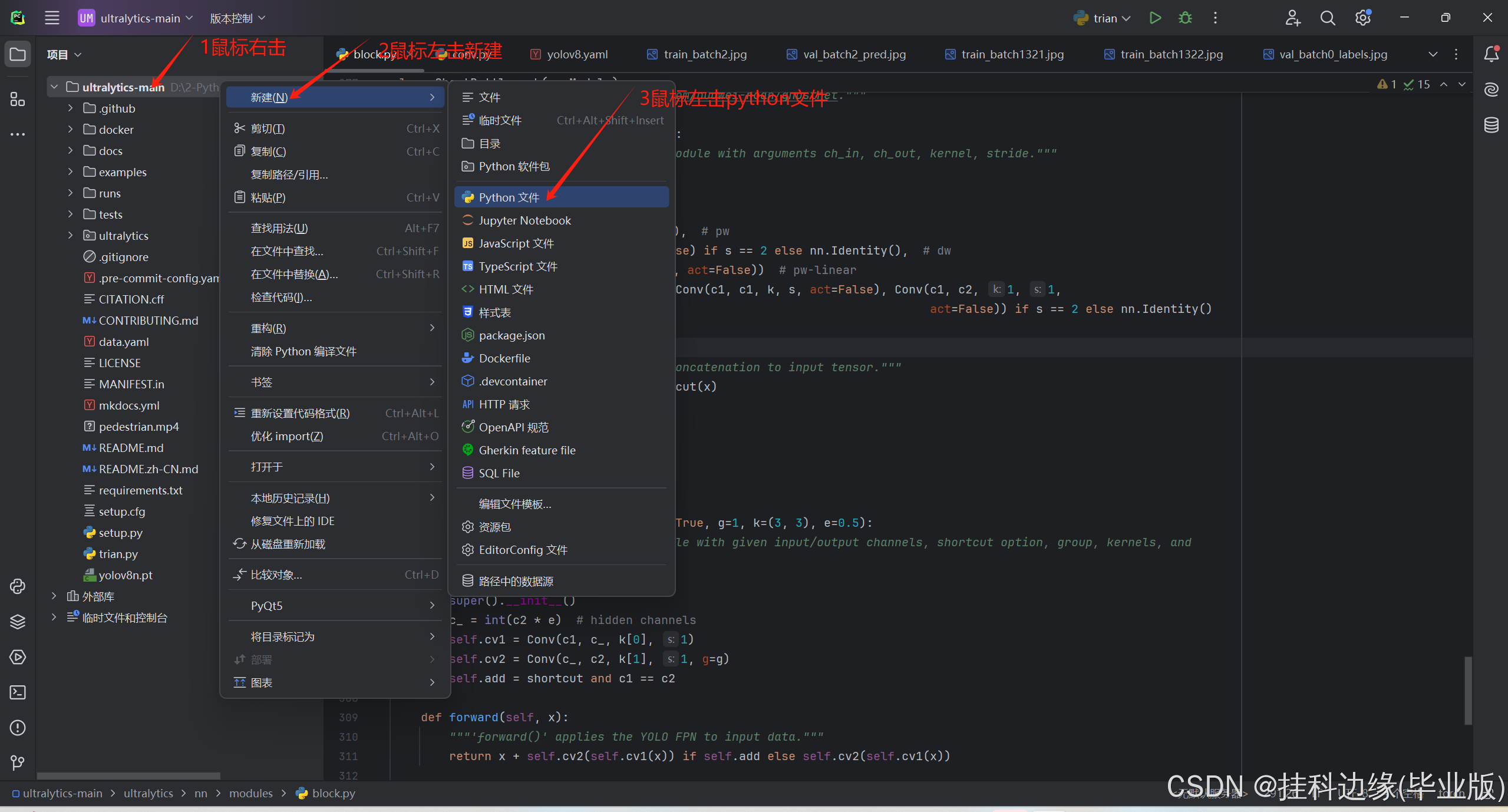Viewport: 1508px width, 812px height.
Task: Click the green Run button
Action: coord(1155,18)
